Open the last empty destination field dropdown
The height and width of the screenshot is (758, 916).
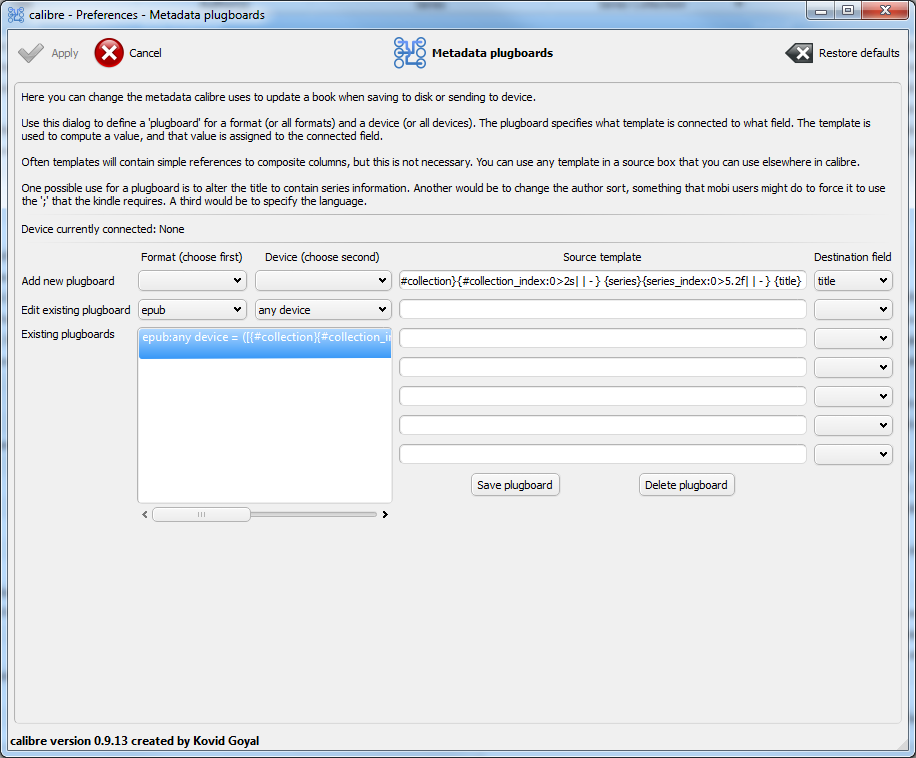coord(853,454)
